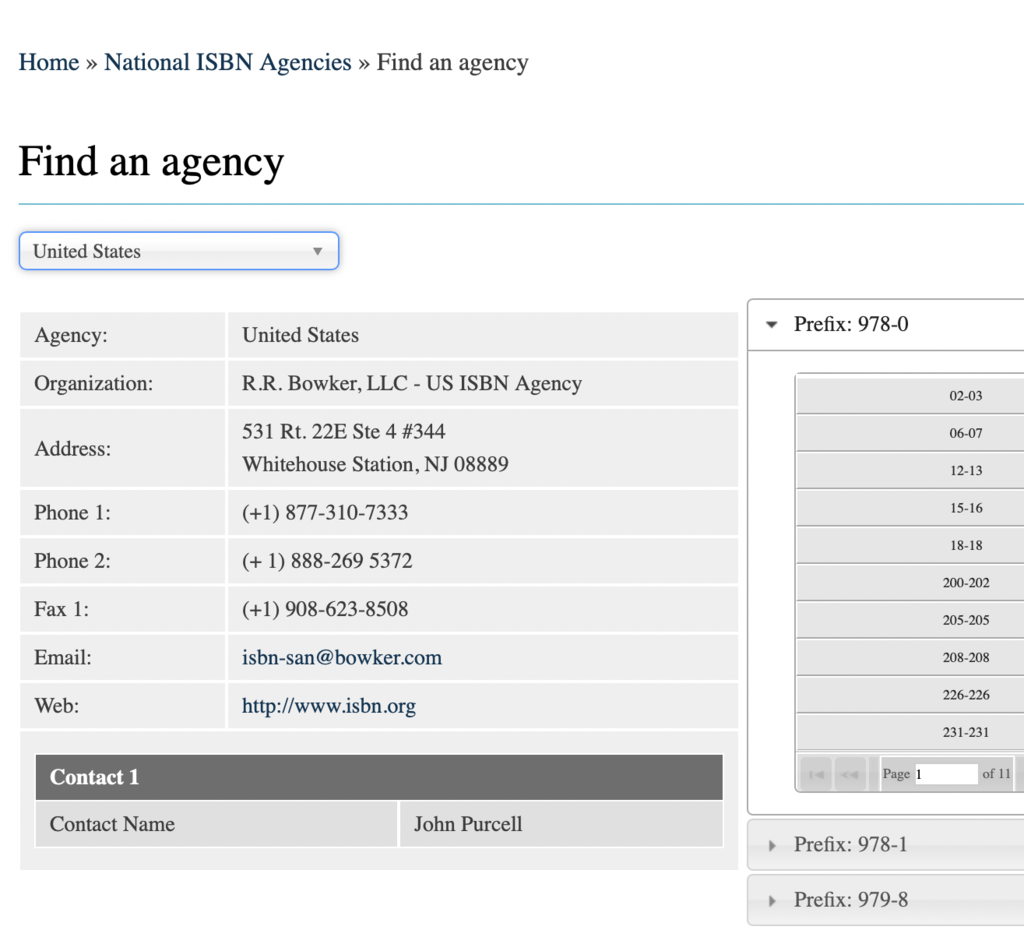This screenshot has width=1024, height=944.
Task: Select the 12-13 range row
Action: click(x=965, y=471)
